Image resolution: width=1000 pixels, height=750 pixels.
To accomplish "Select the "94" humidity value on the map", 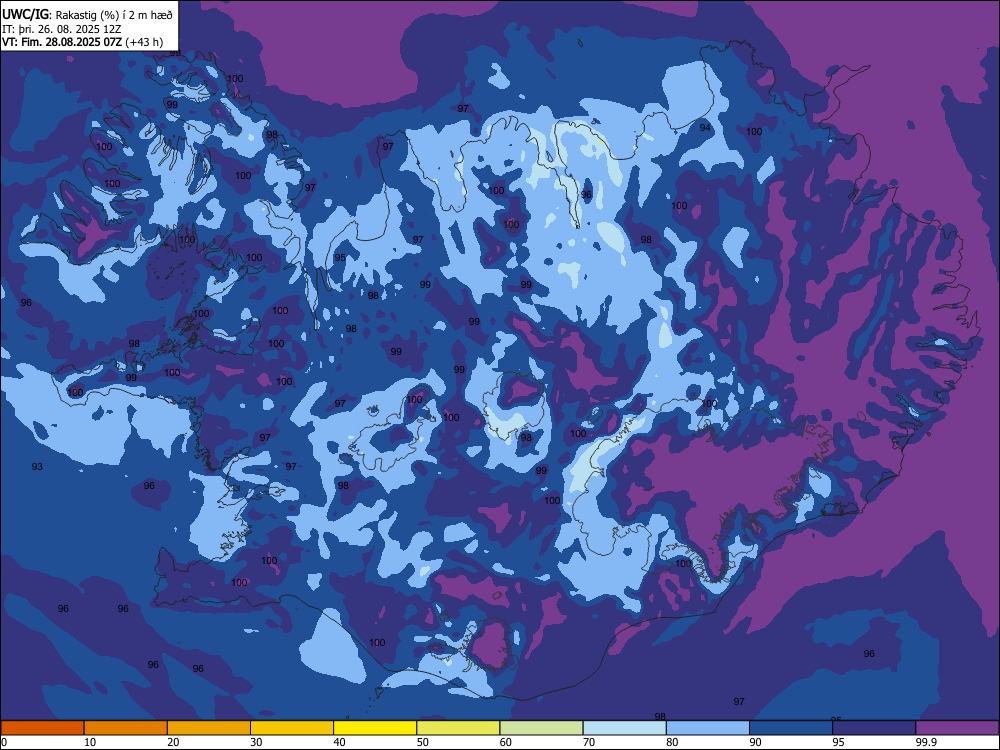I will click(x=705, y=128).
